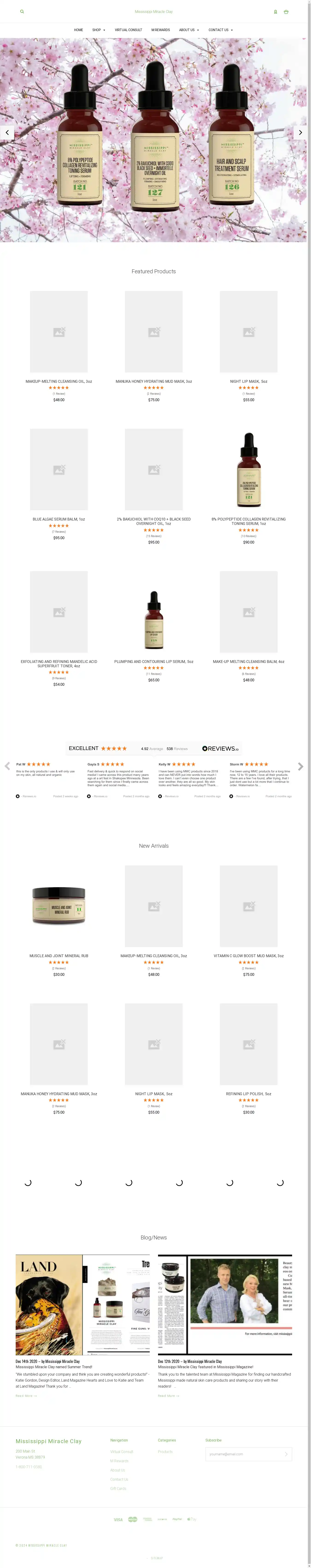Screen dimensions: 311x1568
Task: Open the account user icon
Action: coord(276,12)
